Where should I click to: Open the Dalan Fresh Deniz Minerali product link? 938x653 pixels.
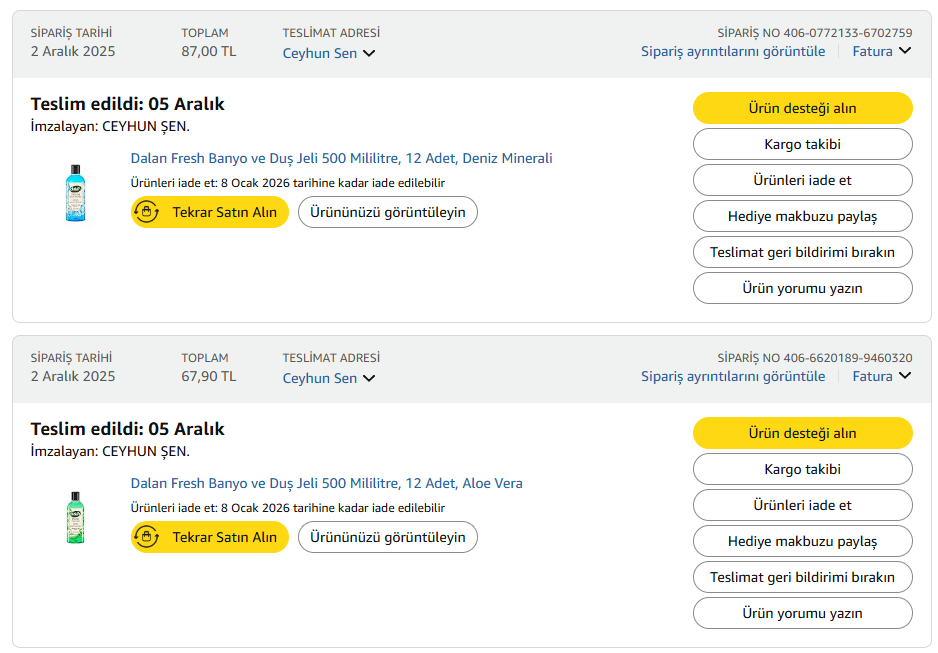click(342, 158)
